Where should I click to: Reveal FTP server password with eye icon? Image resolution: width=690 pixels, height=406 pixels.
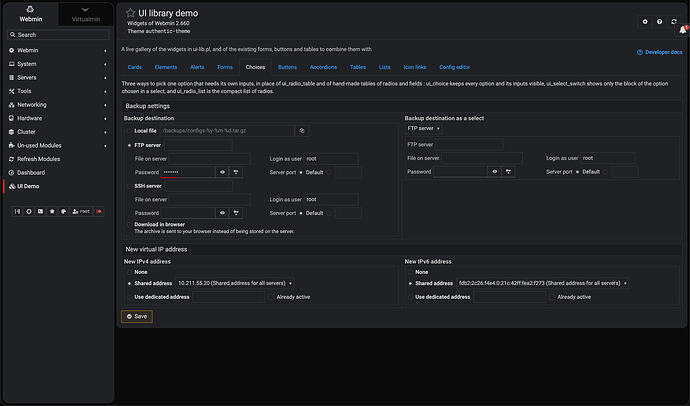tap(222, 172)
